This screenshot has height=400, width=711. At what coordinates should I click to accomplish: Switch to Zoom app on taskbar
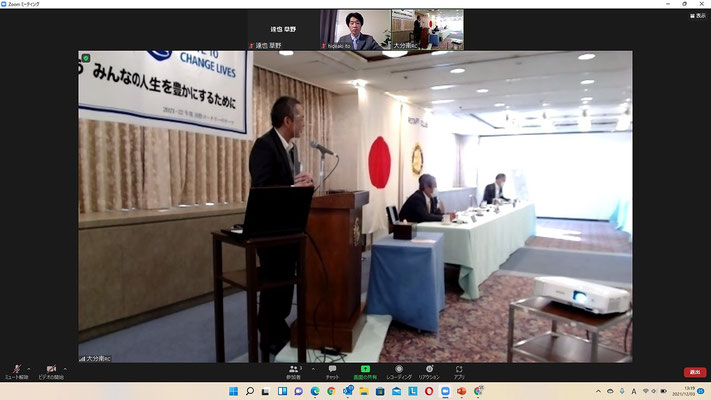pyautogui.click(x=445, y=391)
